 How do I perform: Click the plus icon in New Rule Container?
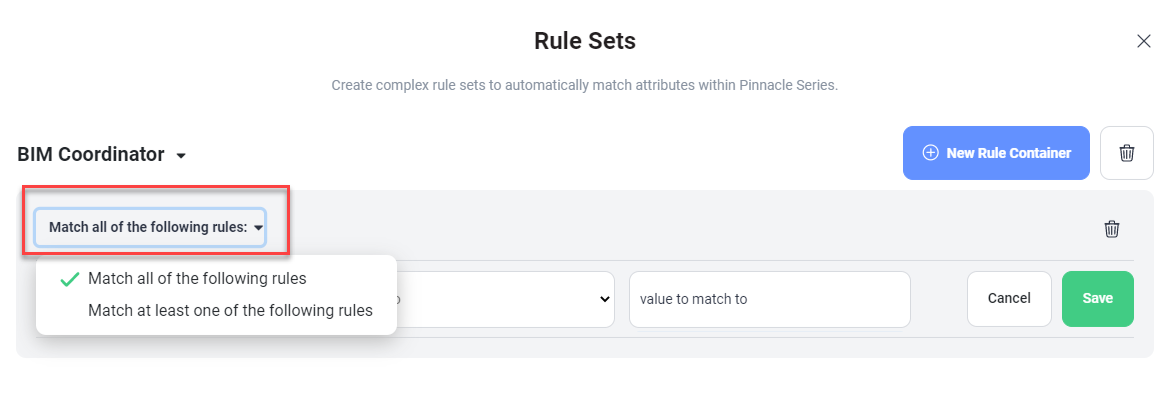930,153
